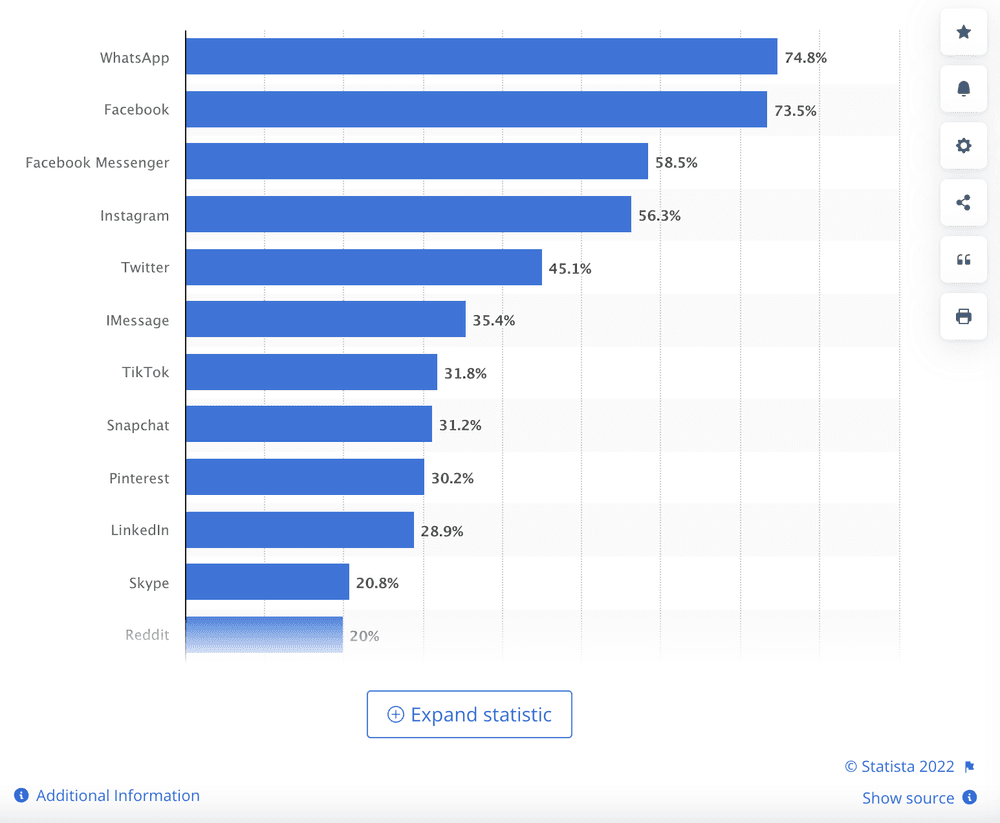Select the Twitter label on the axis
Viewport: 1000px width, 823px height.
145,267
